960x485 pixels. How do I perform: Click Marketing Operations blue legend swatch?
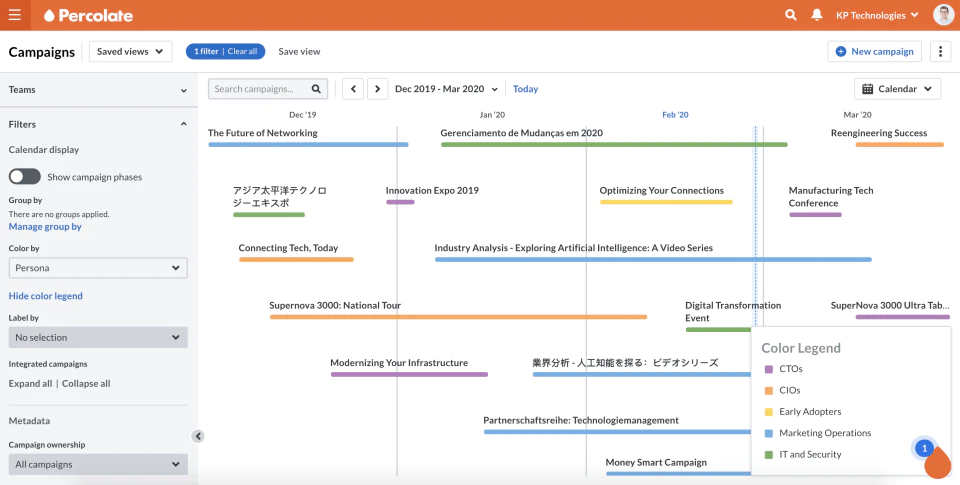coord(769,434)
